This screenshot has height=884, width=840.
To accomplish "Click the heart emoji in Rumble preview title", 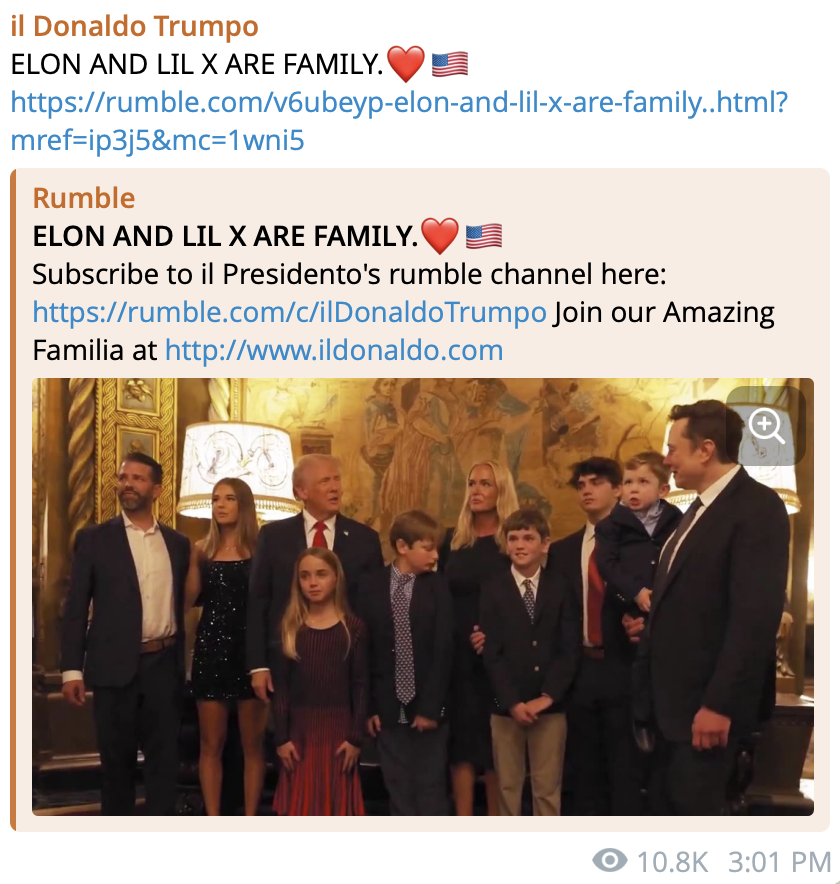I will pos(439,236).
